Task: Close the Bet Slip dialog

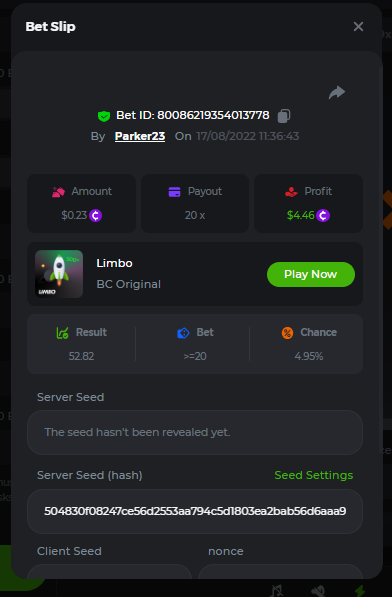Action: pos(358,27)
